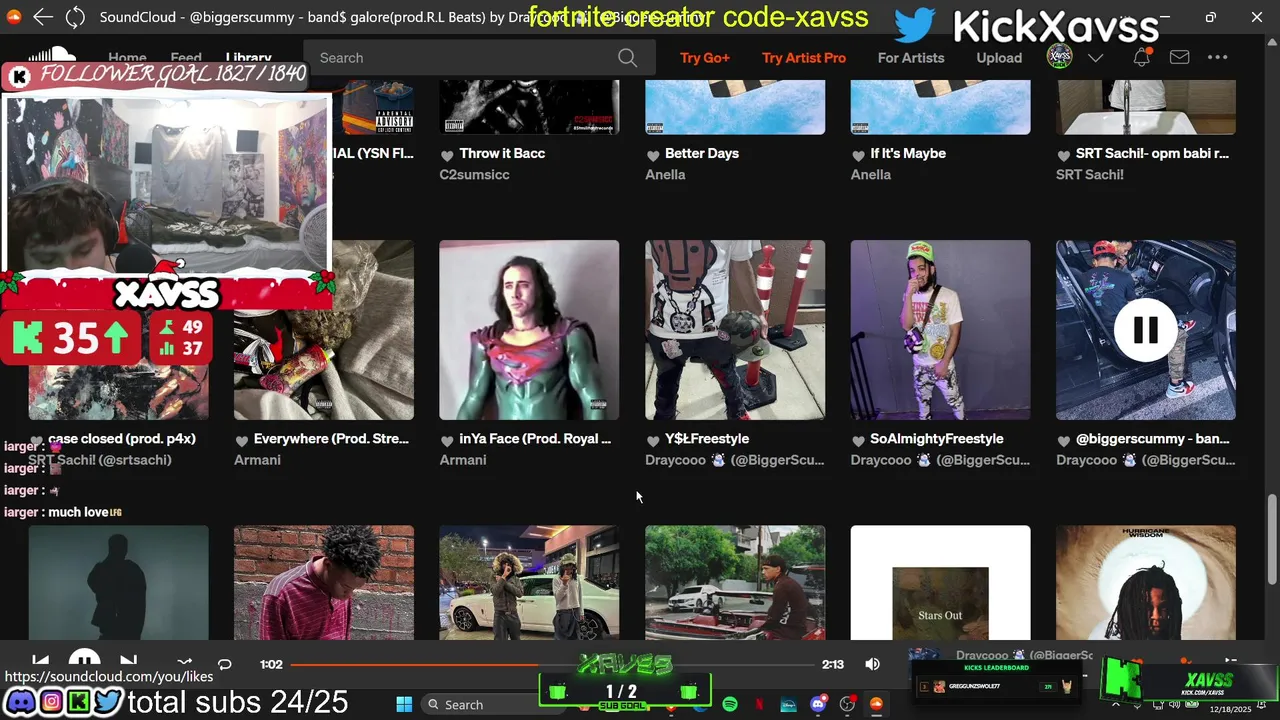
Task: Open the inYa Face Superman artwork
Action: (x=529, y=330)
